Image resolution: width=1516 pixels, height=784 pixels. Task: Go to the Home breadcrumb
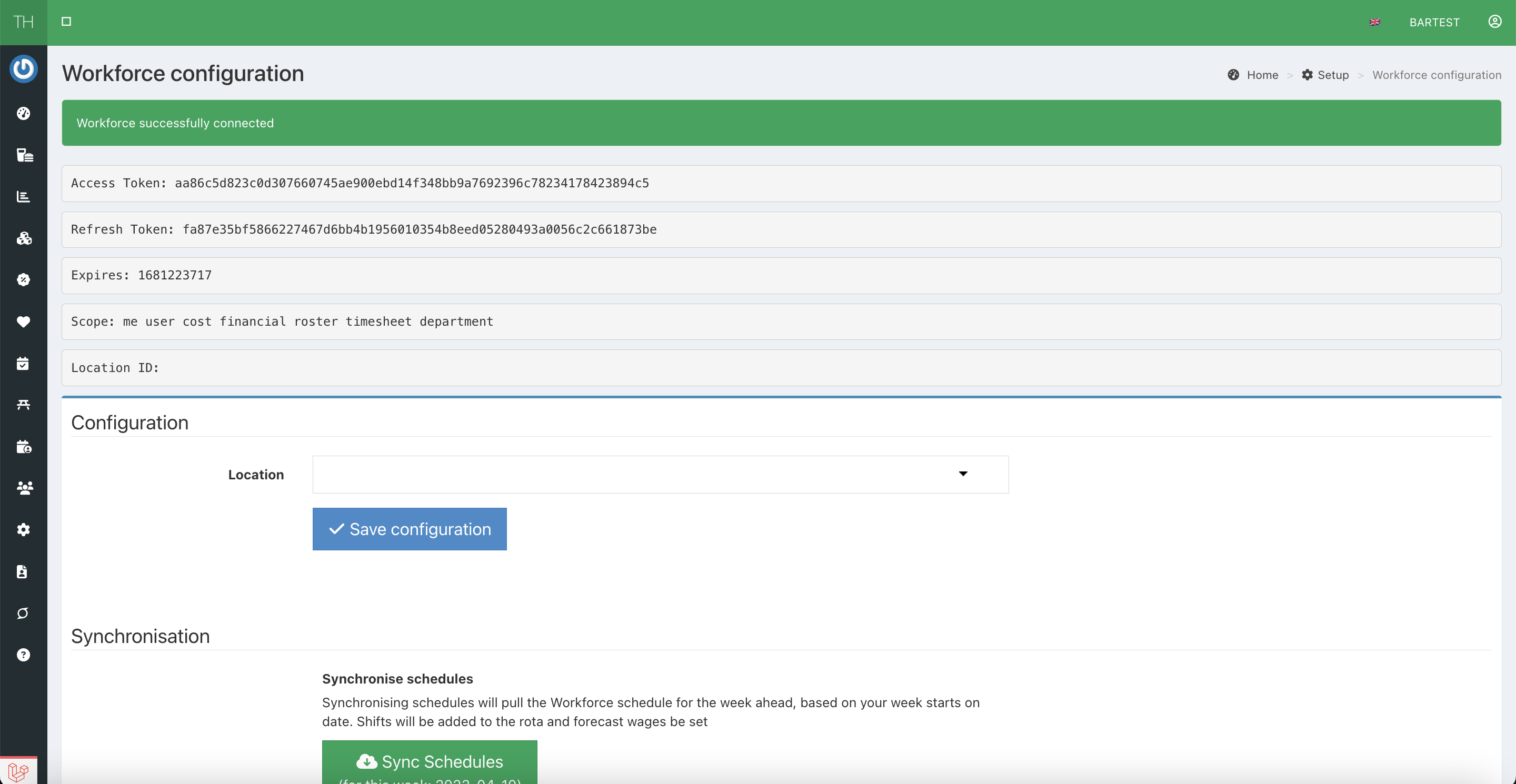coord(1262,75)
